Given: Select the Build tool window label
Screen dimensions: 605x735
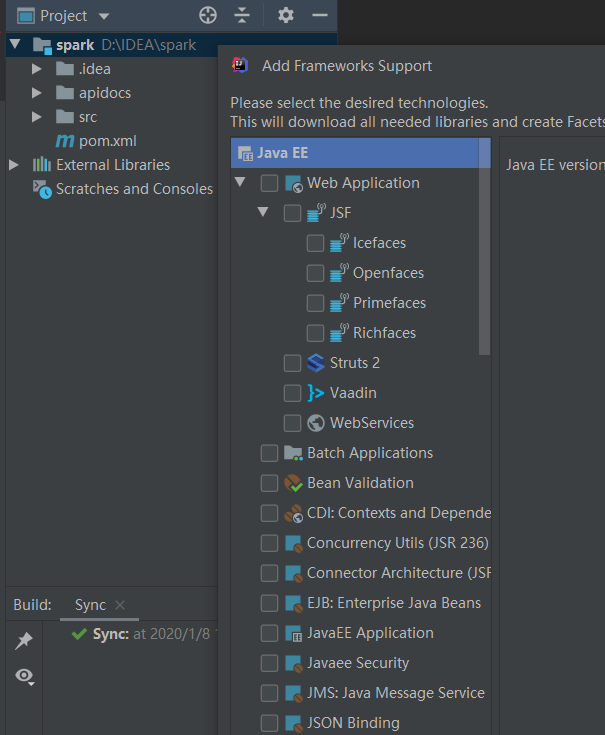Looking at the screenshot, I should pos(32,605).
